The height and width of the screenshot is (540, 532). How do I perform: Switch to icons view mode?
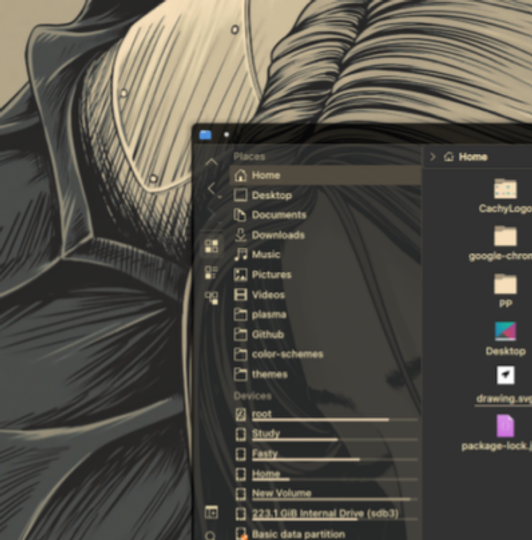[x=211, y=246]
